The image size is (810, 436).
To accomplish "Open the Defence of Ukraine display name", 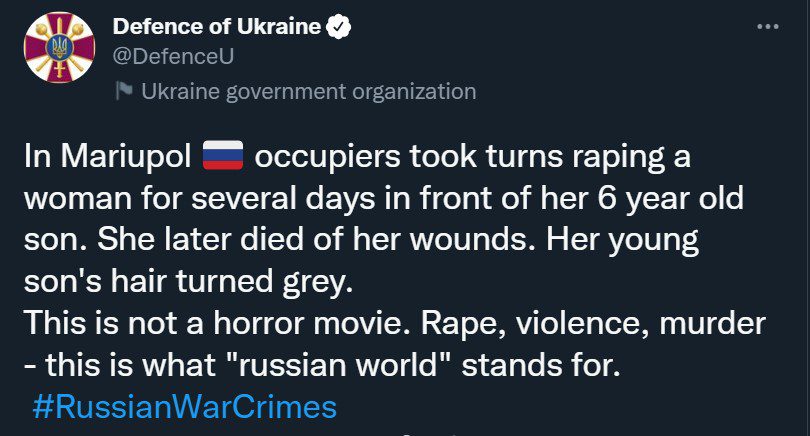I will coord(216,26).
